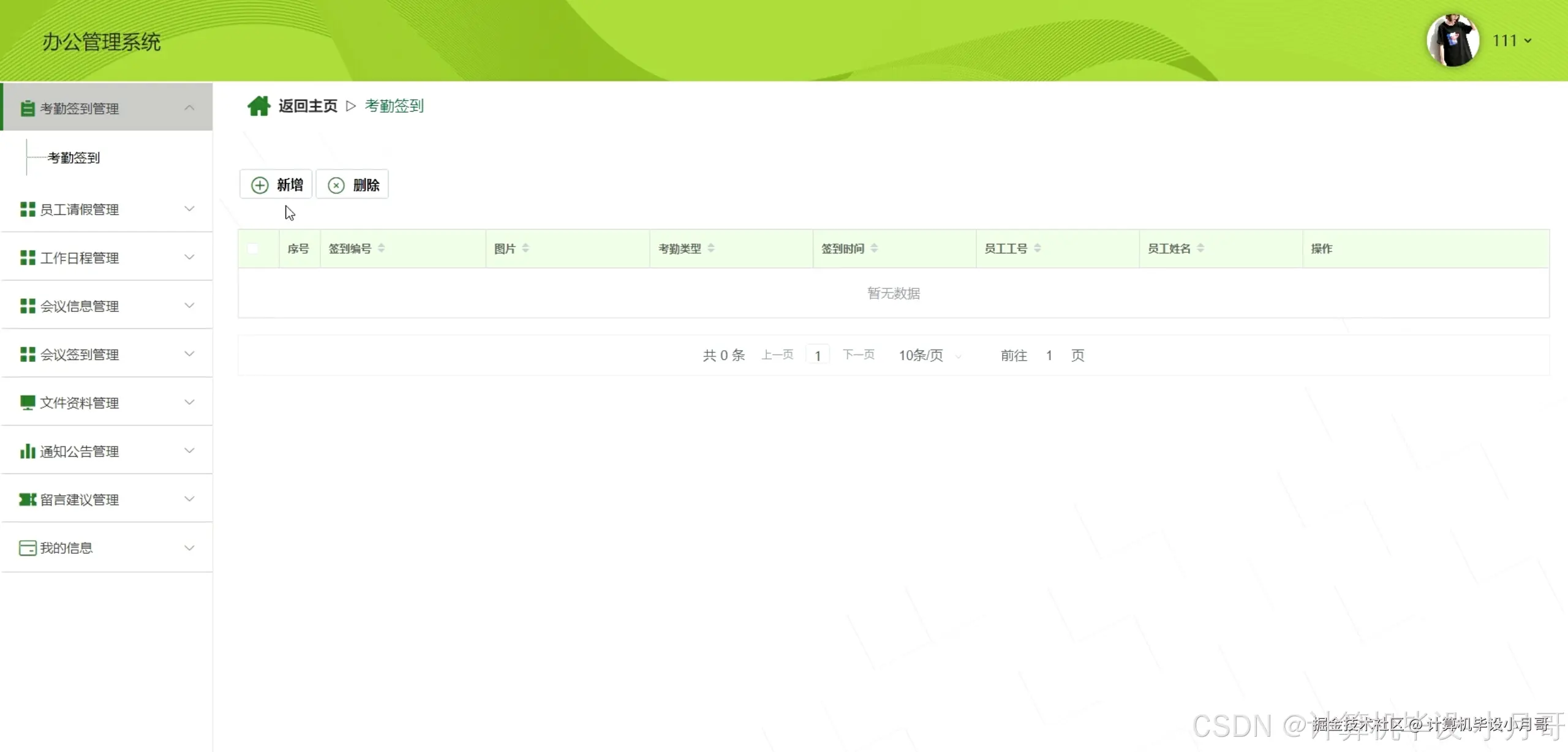
Task: Click the card icon beside 我的信息
Action: [x=27, y=548]
